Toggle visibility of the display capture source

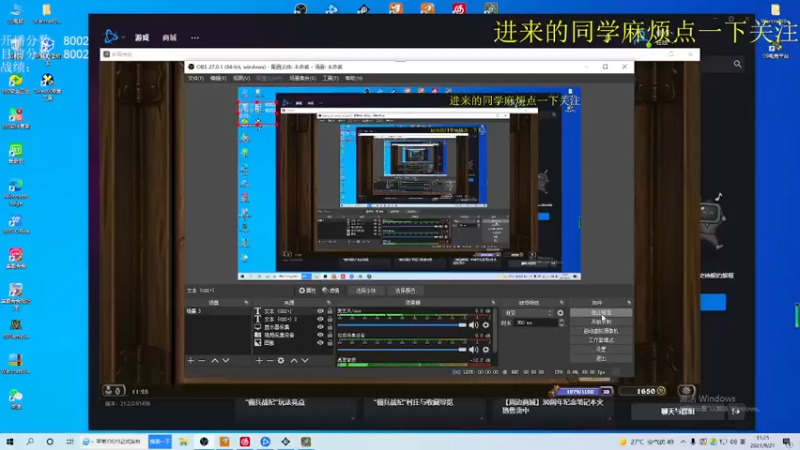320,327
